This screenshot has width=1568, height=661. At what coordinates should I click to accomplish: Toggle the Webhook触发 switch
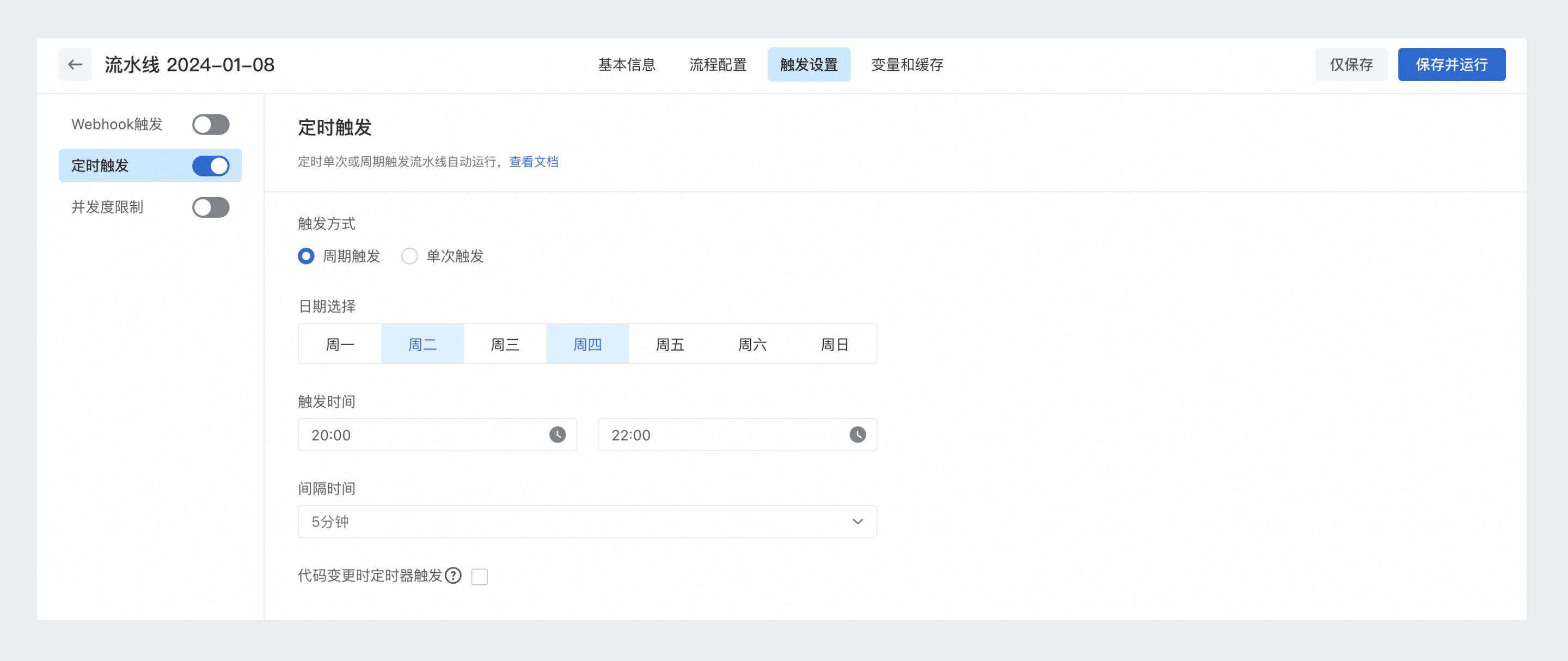point(211,125)
